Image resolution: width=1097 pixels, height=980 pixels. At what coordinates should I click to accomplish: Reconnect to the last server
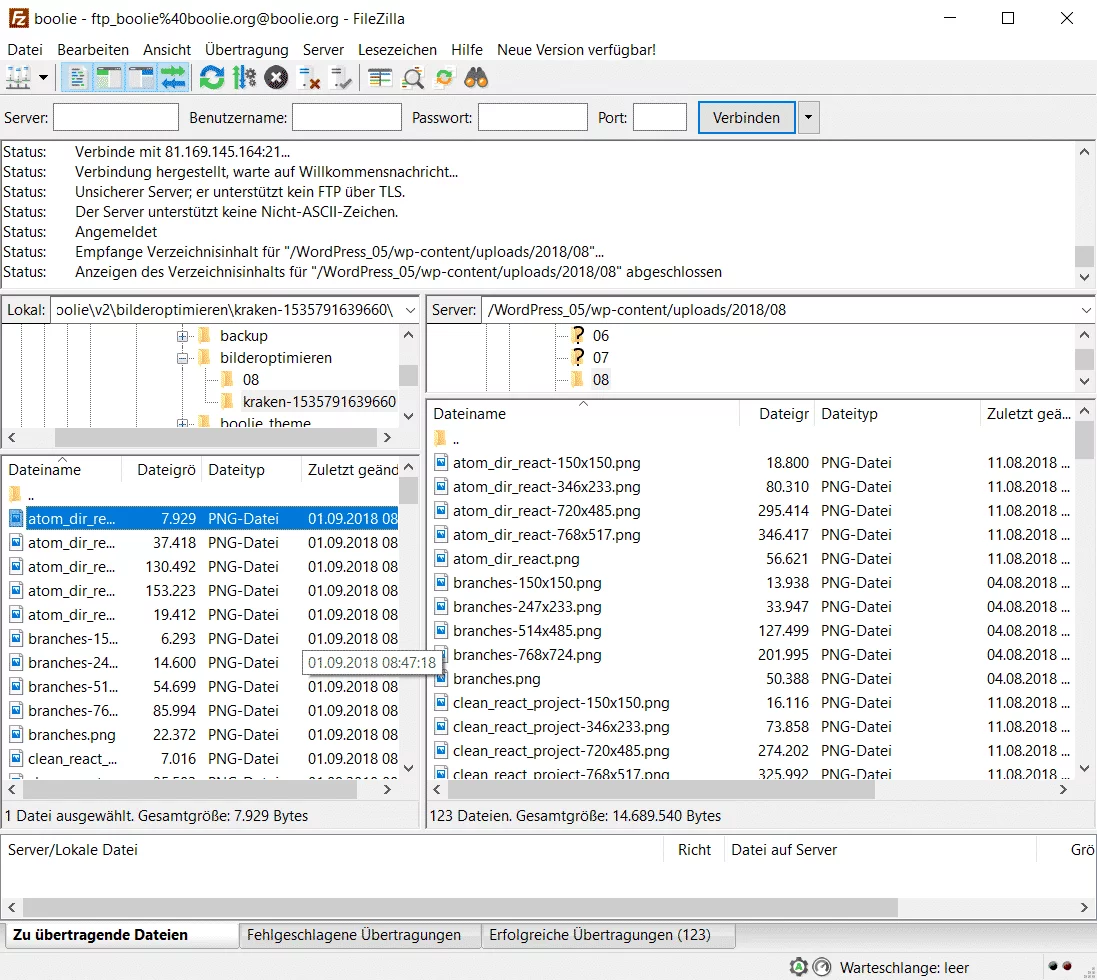pos(341,78)
